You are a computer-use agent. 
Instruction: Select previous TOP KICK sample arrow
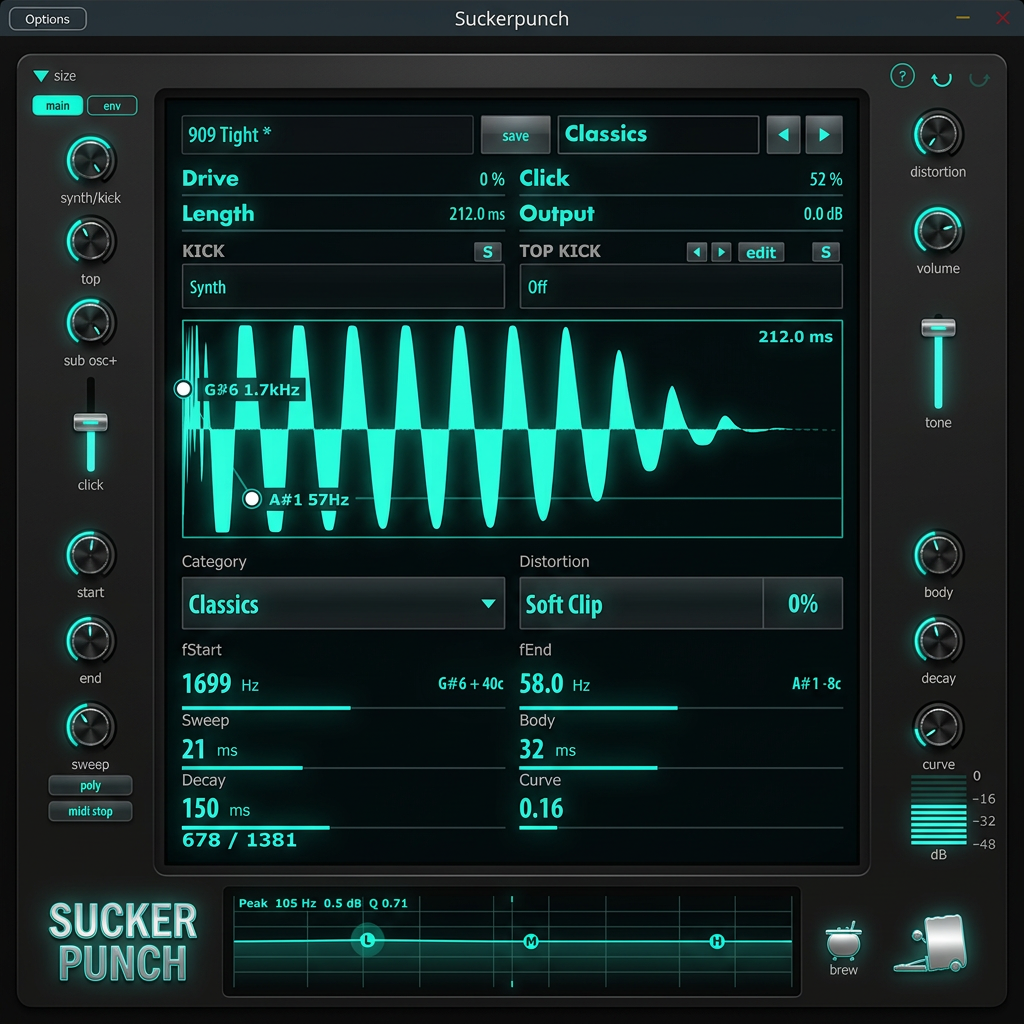pyautogui.click(x=696, y=252)
